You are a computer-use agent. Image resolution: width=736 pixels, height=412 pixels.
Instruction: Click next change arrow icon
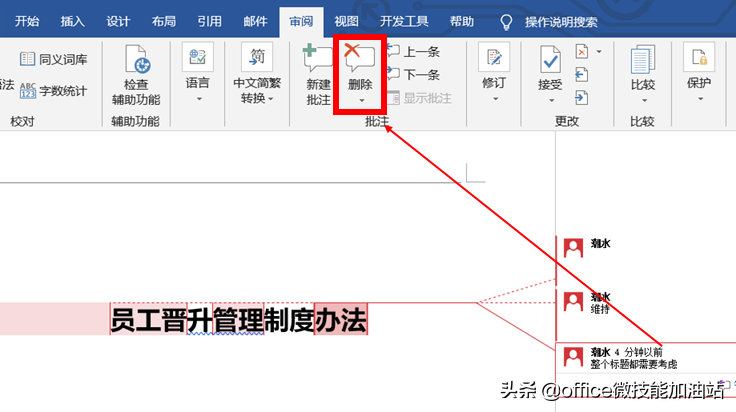pos(582,98)
